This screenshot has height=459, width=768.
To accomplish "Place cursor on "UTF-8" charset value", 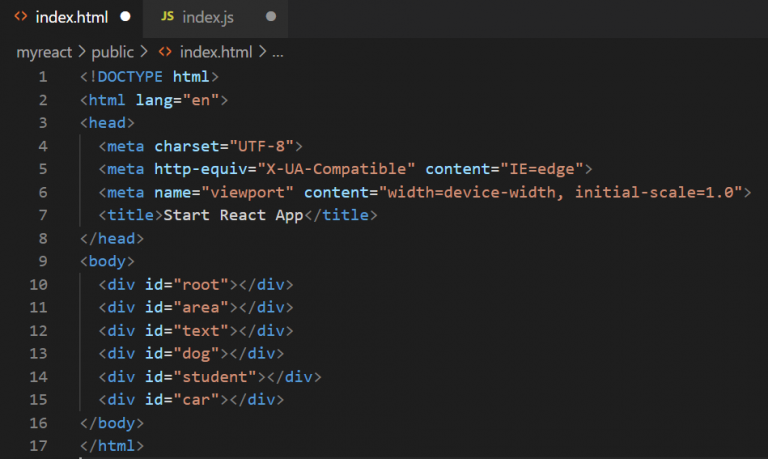I will click(x=259, y=146).
